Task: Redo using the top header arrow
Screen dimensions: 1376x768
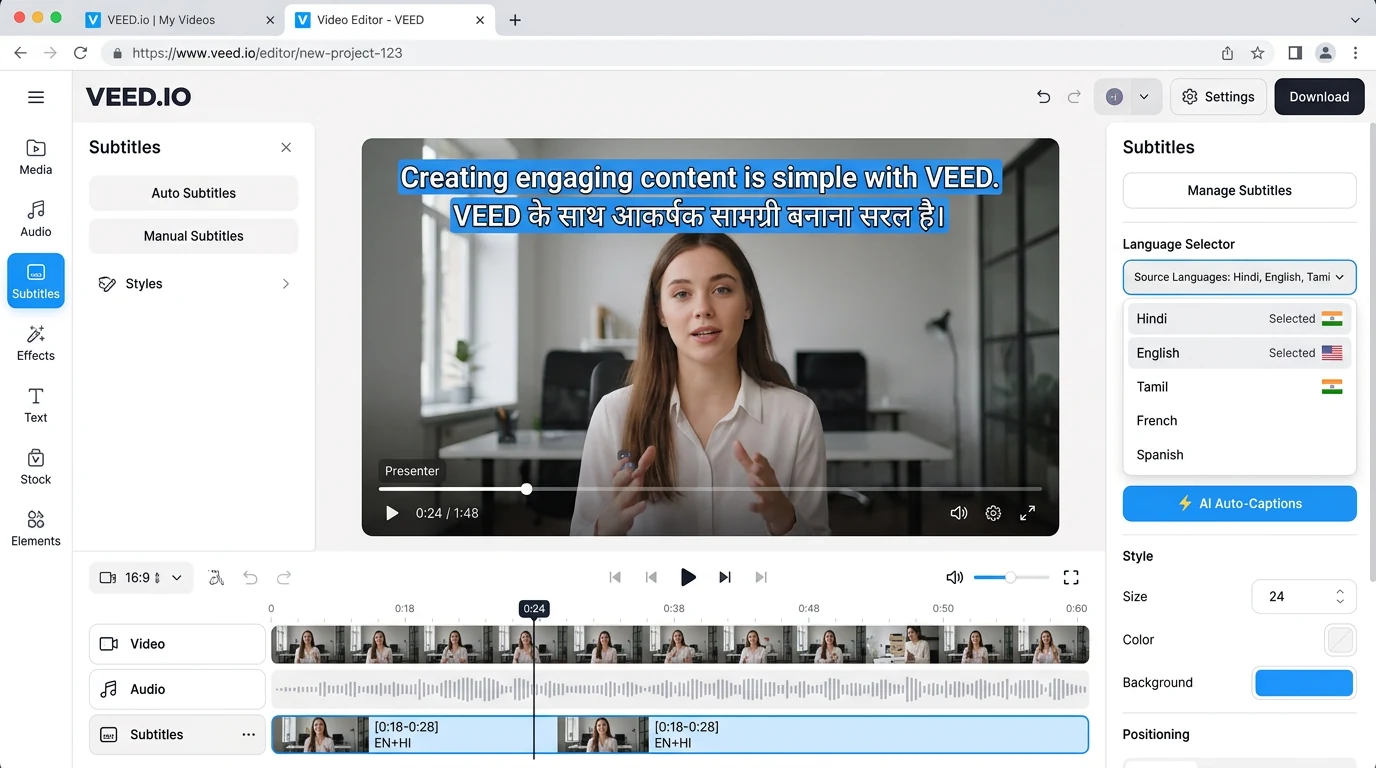Action: [1075, 97]
